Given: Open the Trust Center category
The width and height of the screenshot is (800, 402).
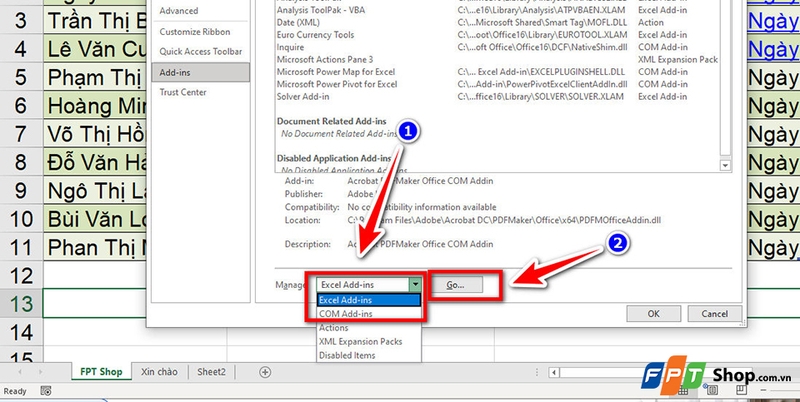Looking at the screenshot, I should pyautogui.click(x=201, y=92).
